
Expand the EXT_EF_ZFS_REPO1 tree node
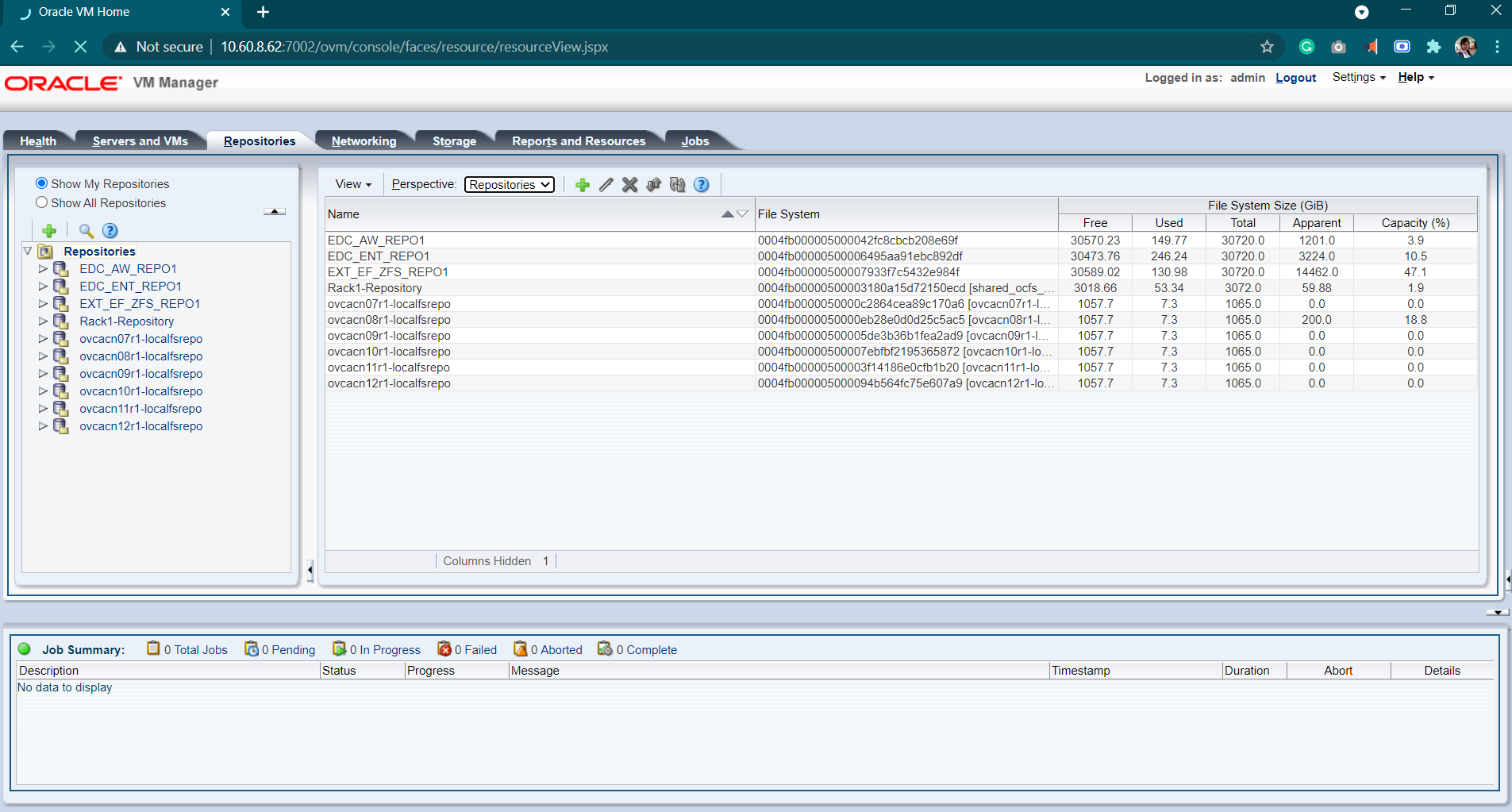click(x=43, y=304)
